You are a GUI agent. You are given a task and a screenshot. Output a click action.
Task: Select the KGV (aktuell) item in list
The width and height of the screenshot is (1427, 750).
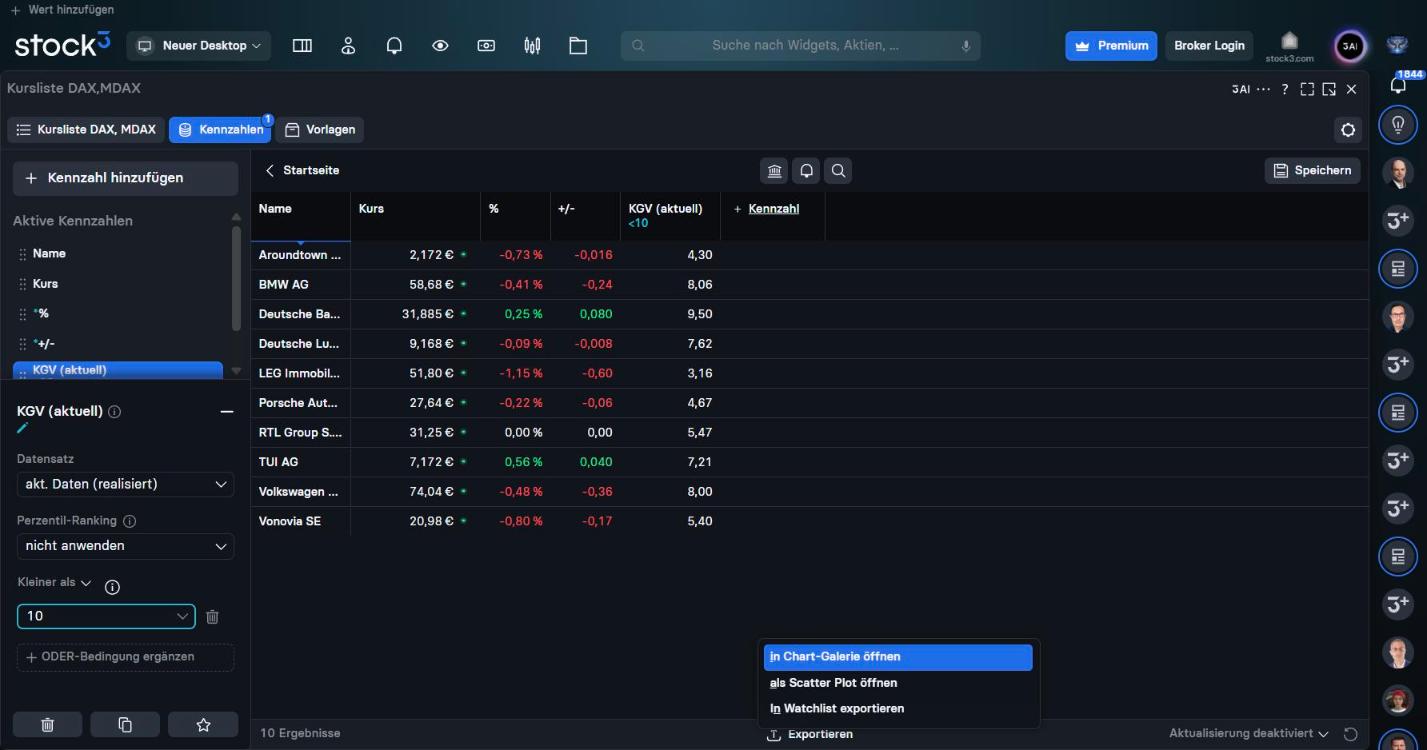[118, 371]
